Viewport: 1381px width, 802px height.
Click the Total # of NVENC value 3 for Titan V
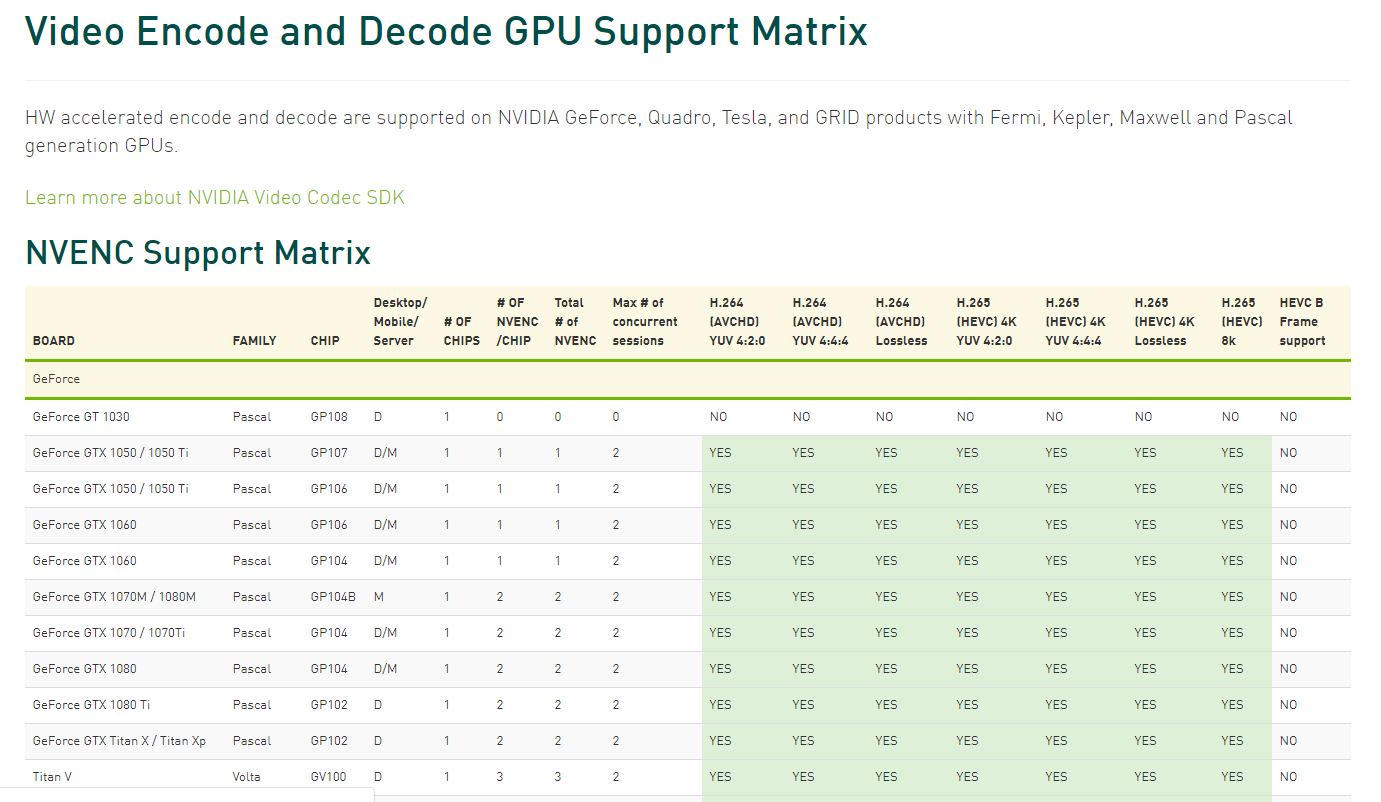tap(558, 777)
